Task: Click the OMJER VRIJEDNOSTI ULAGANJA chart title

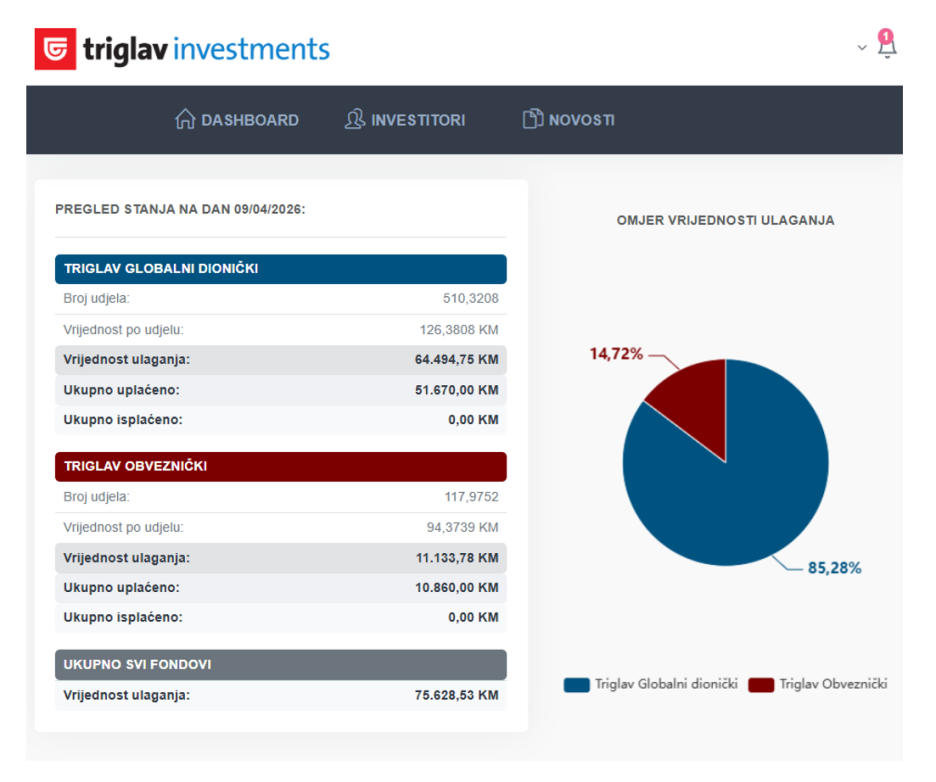Action: 725,220
